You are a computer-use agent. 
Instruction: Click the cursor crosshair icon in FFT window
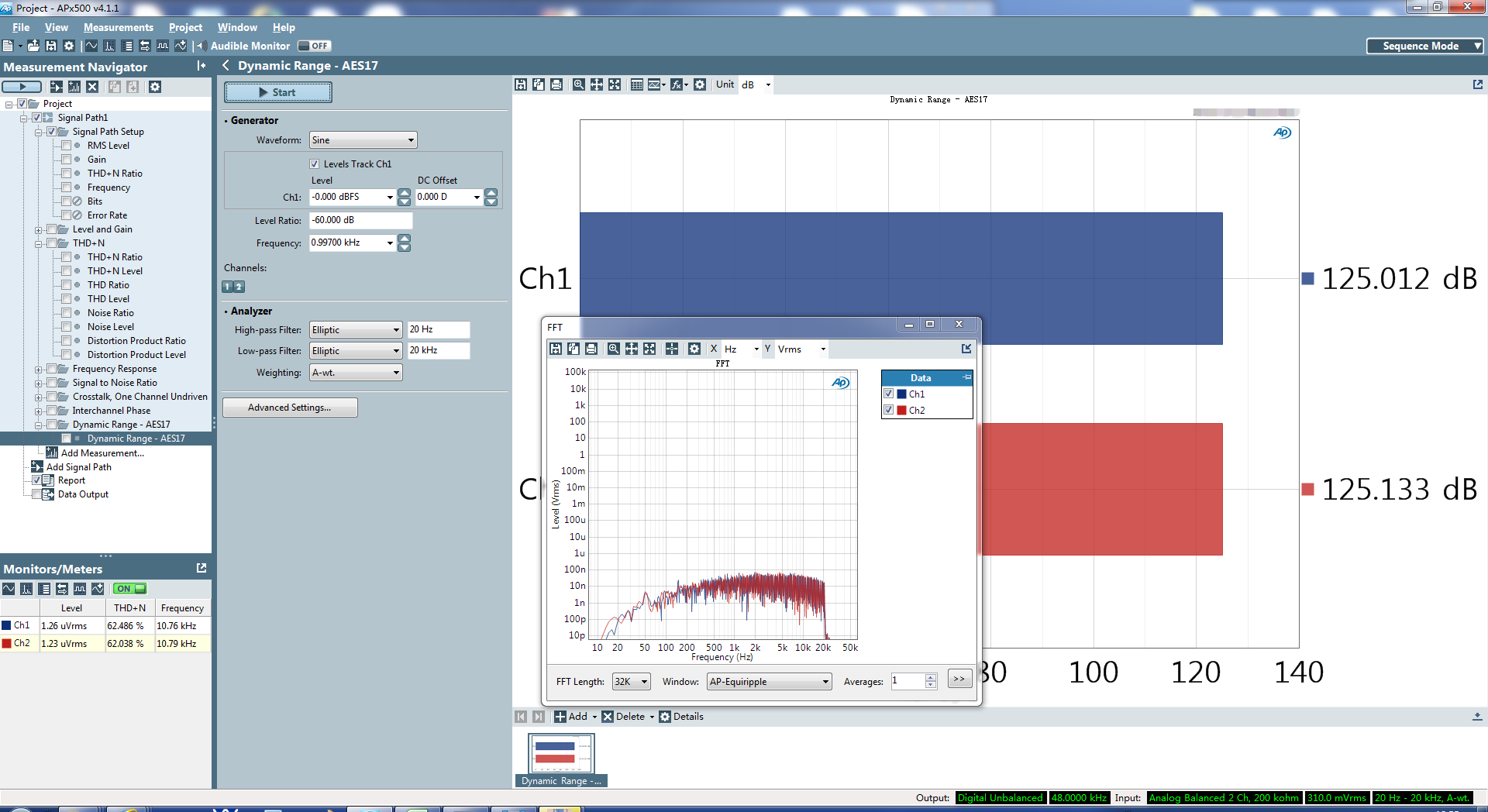[x=672, y=349]
